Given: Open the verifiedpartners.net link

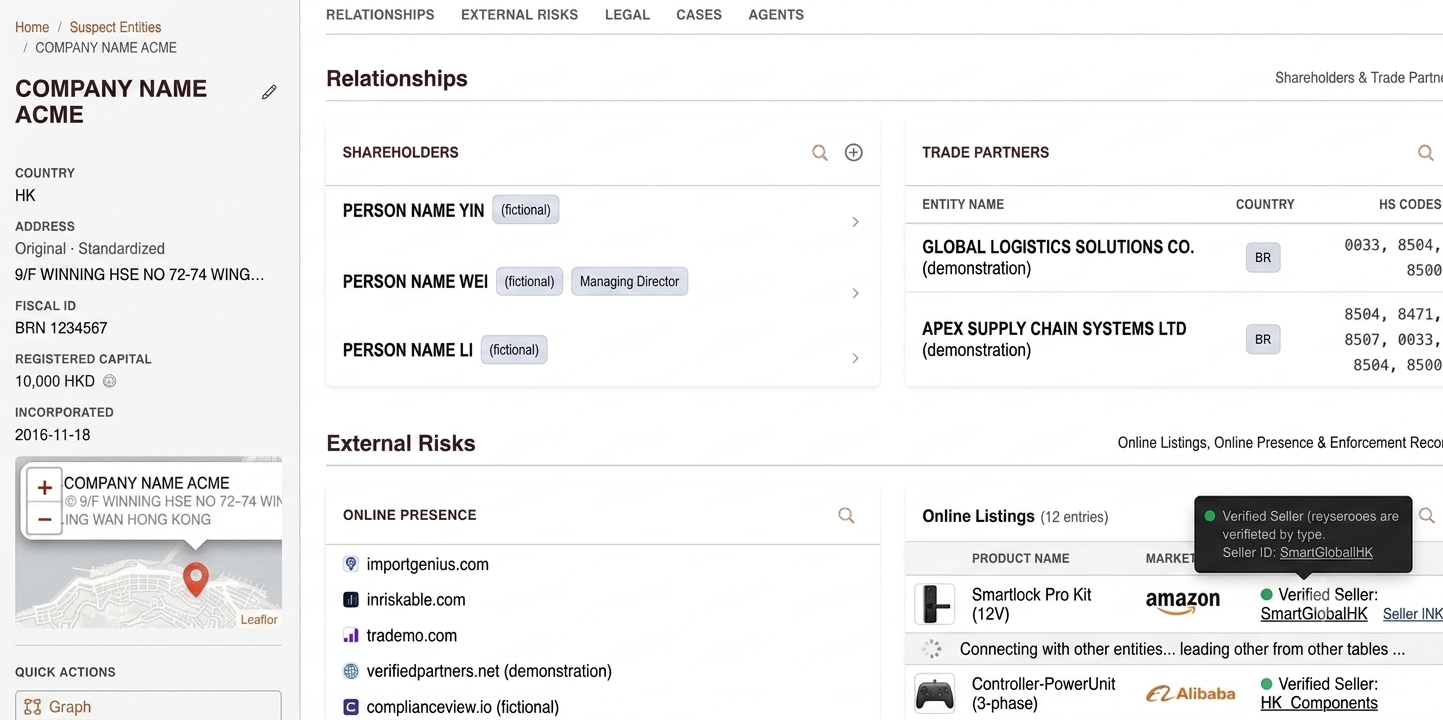Looking at the screenshot, I should coord(489,671).
